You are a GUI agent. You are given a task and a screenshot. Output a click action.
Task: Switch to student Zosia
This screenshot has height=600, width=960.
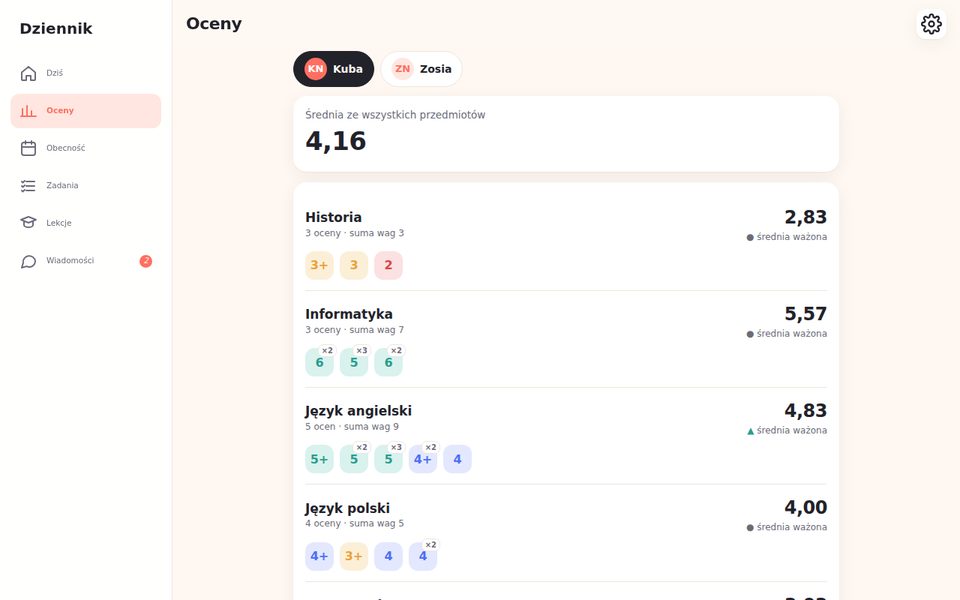point(421,69)
